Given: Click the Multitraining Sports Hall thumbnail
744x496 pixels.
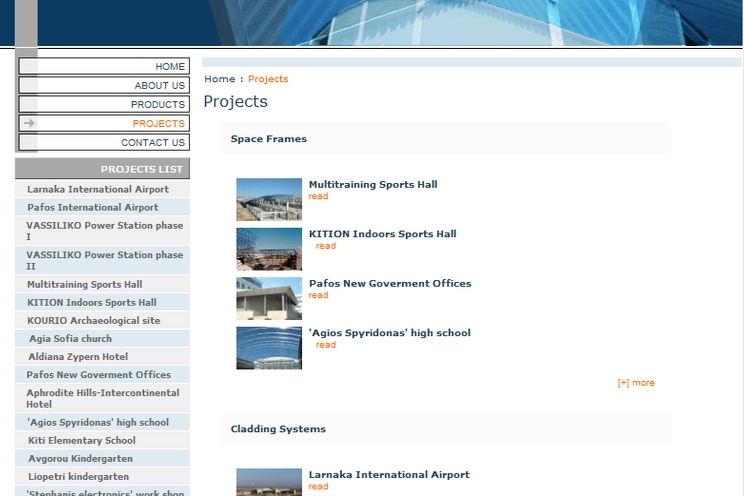Looking at the screenshot, I should pyautogui.click(x=269, y=199).
